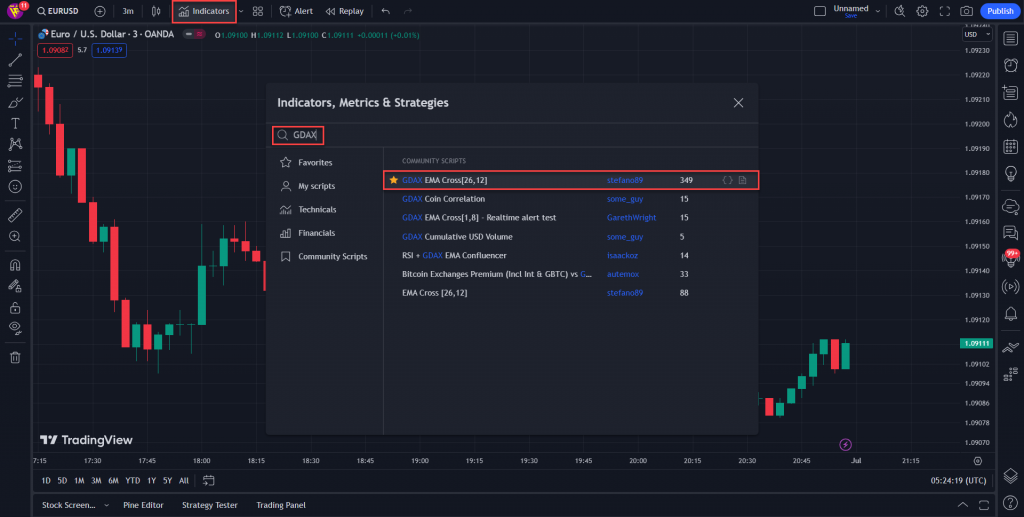Open the calendar icon in right sidebar
Image resolution: width=1024 pixels, height=517 pixels.
coord(1010,146)
